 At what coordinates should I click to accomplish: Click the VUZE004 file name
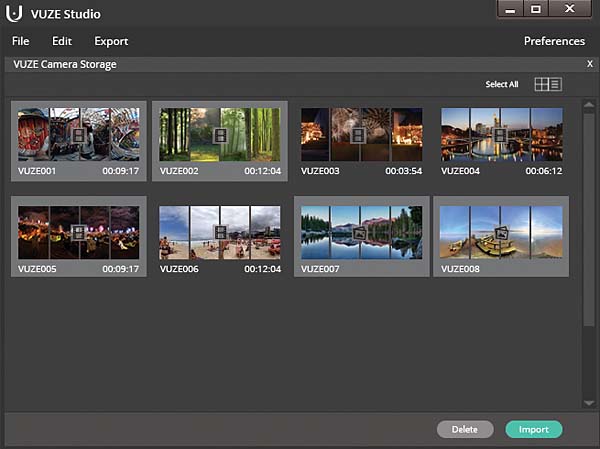click(x=460, y=171)
